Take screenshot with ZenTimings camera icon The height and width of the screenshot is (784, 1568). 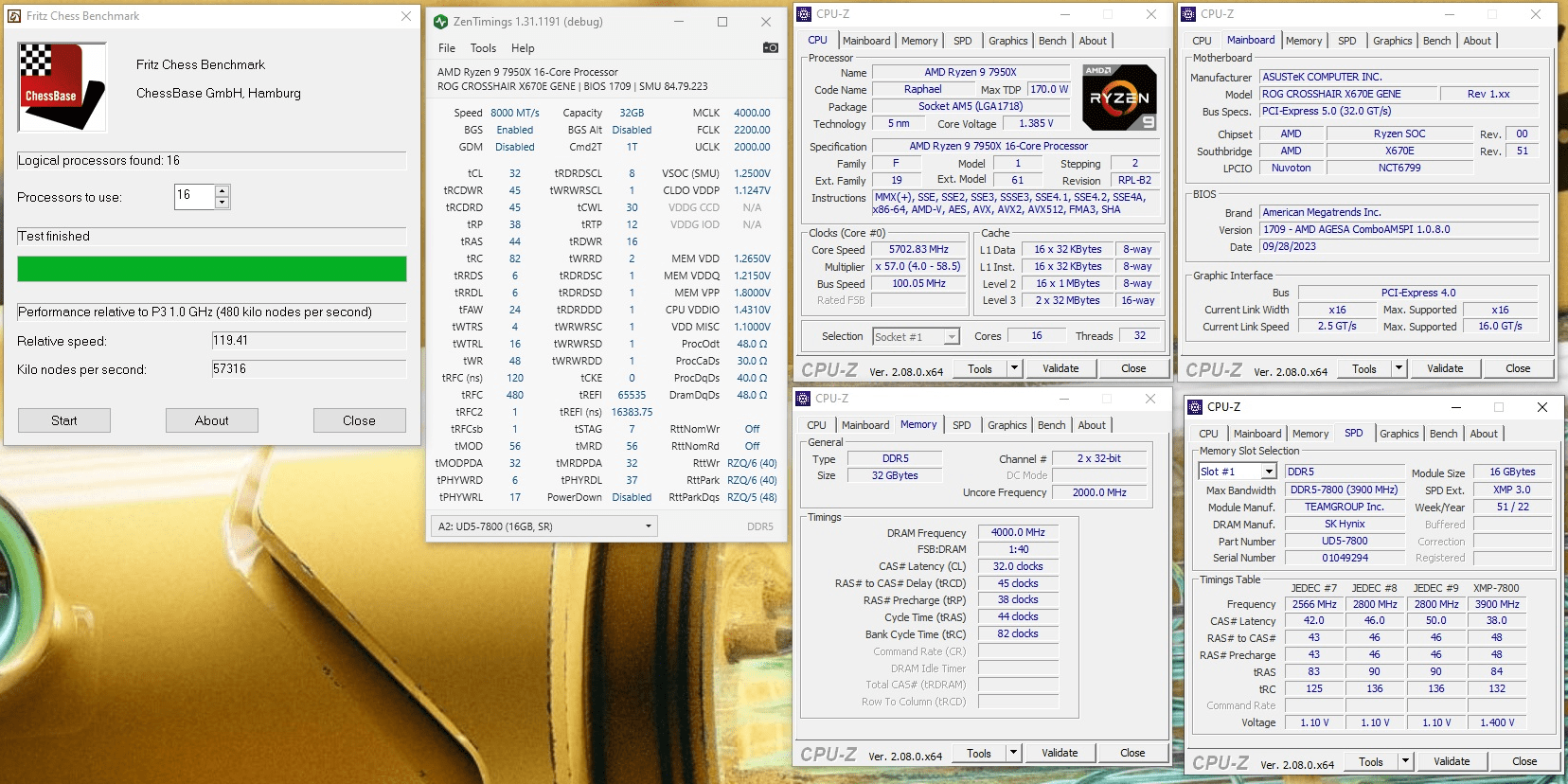click(x=770, y=47)
